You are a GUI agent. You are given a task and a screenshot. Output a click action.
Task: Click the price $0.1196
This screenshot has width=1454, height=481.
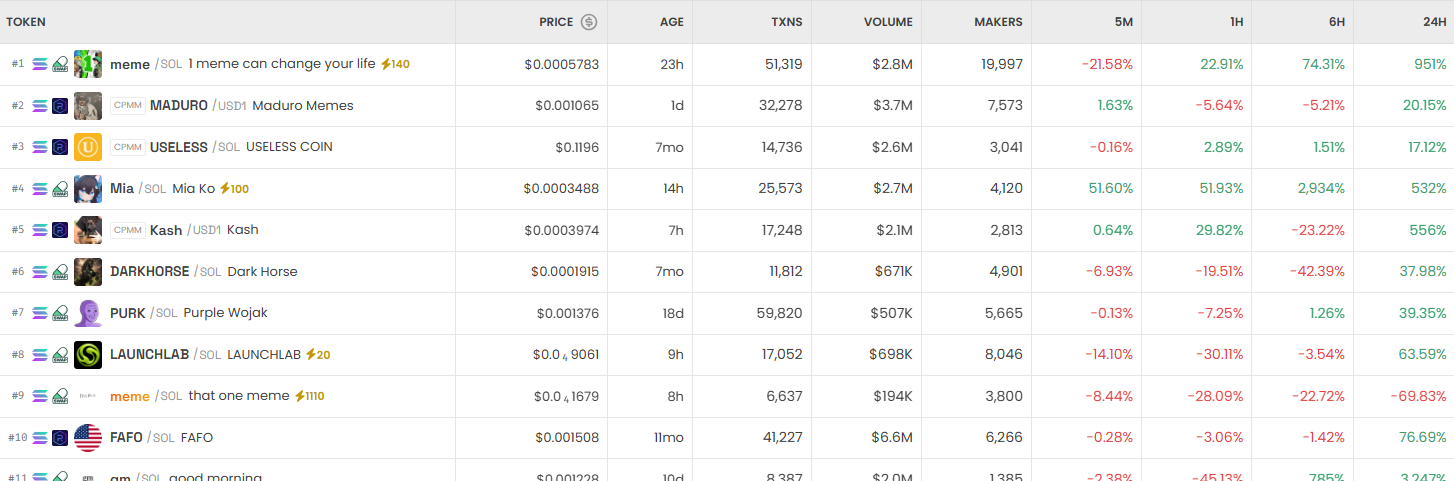tap(577, 147)
